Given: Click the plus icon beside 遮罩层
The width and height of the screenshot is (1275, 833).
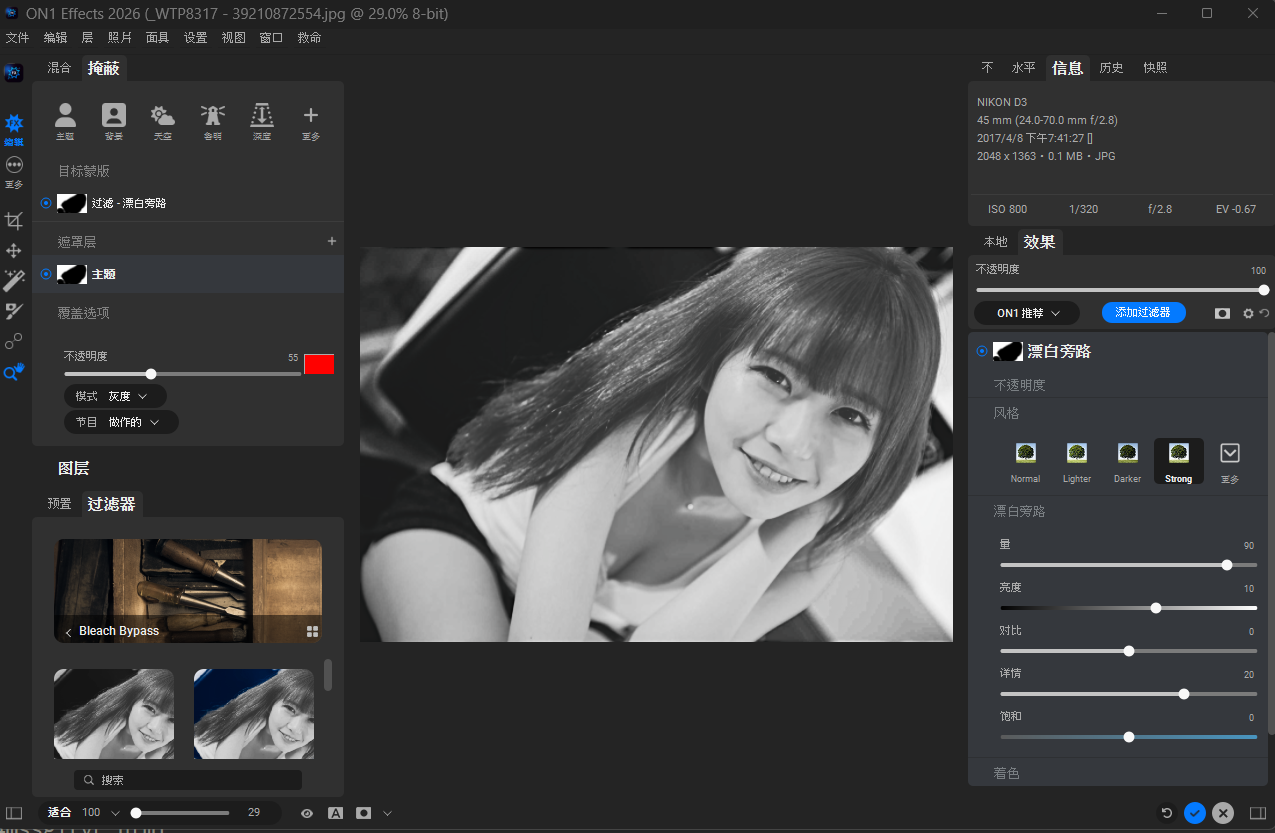Looking at the screenshot, I should 332,241.
